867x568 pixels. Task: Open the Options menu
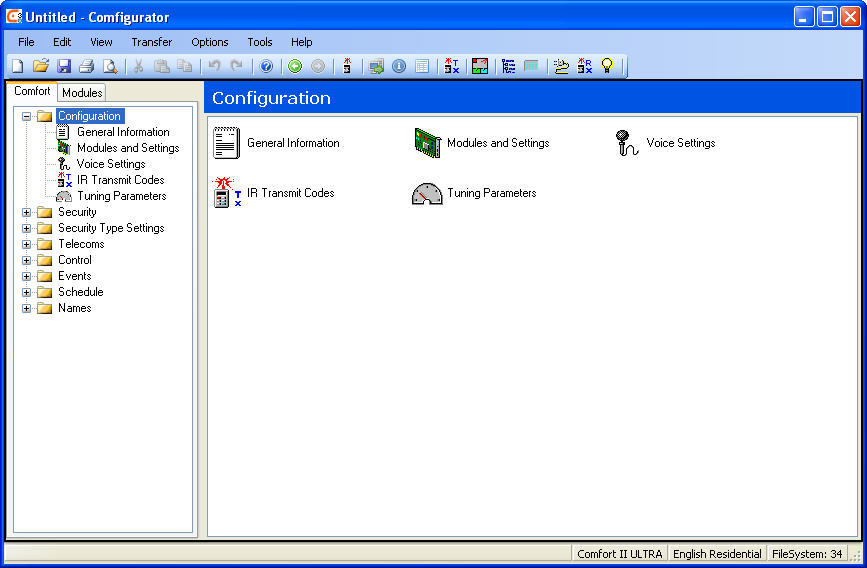(x=210, y=42)
